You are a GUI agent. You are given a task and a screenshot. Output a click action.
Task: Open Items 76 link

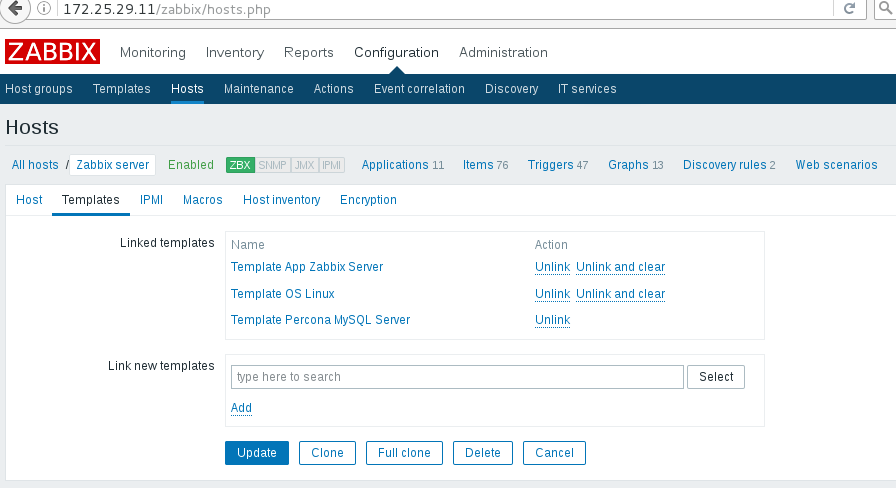point(486,165)
